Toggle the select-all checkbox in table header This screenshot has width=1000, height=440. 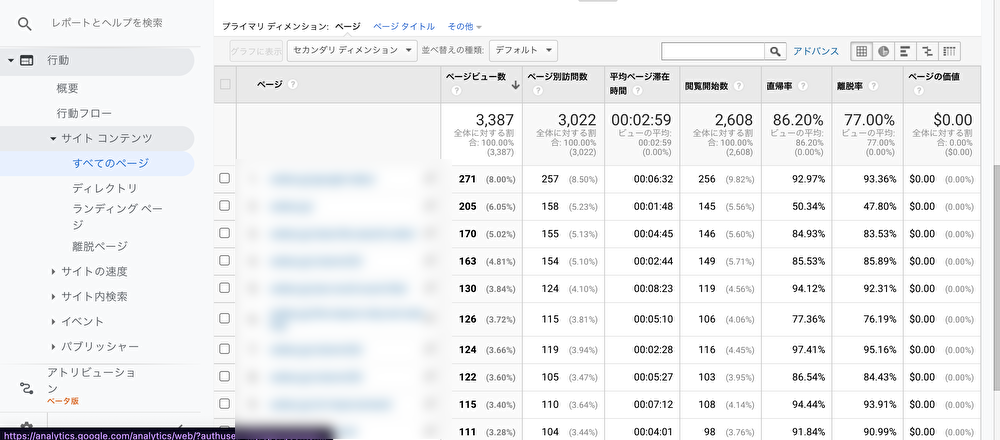224,84
